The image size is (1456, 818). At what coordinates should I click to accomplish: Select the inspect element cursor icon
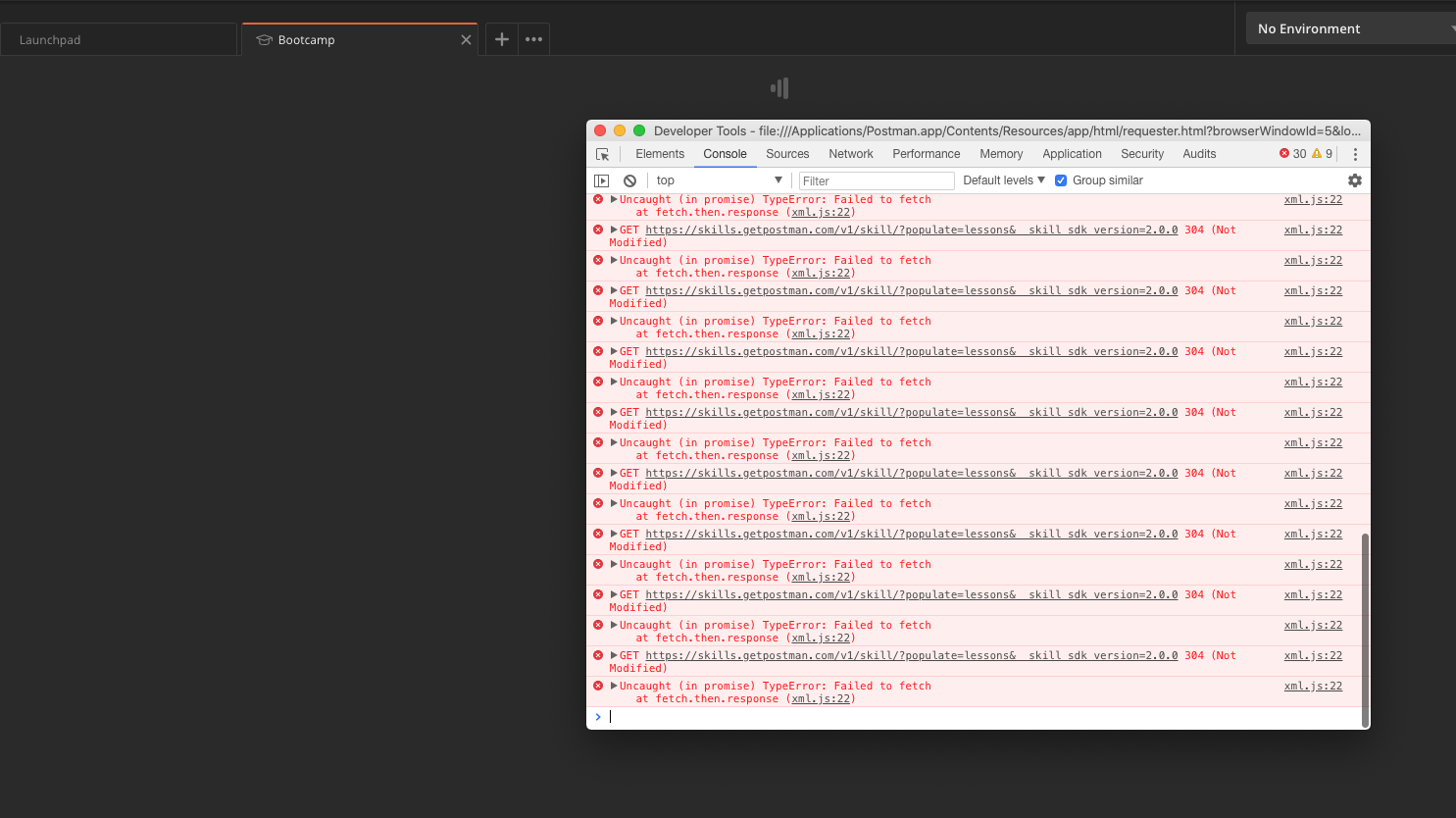602,154
